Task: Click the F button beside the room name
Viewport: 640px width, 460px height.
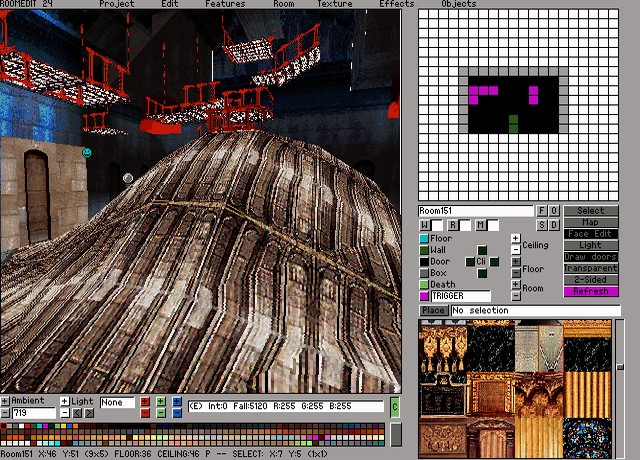Action: click(542, 211)
